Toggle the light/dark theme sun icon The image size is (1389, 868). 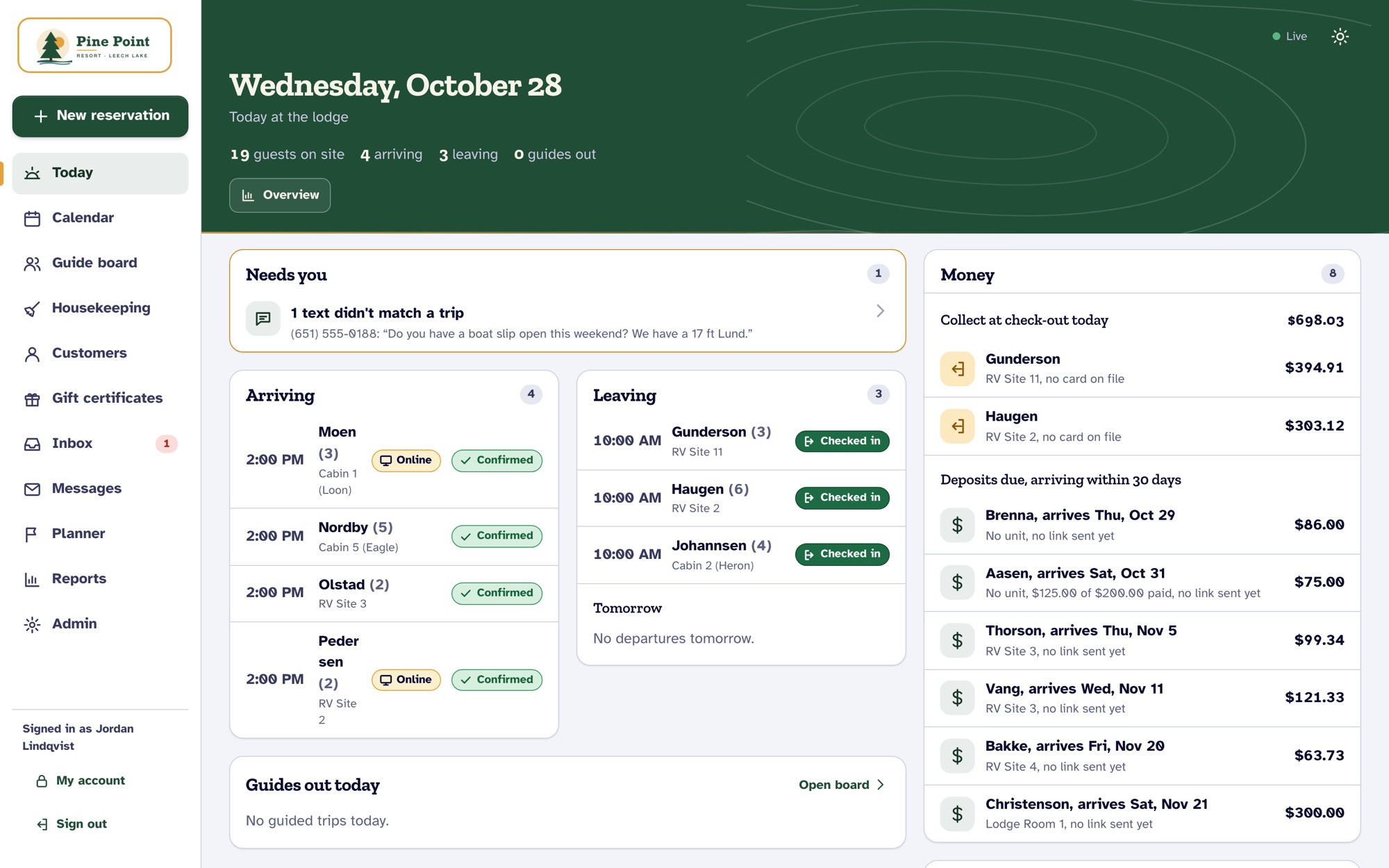(1340, 37)
